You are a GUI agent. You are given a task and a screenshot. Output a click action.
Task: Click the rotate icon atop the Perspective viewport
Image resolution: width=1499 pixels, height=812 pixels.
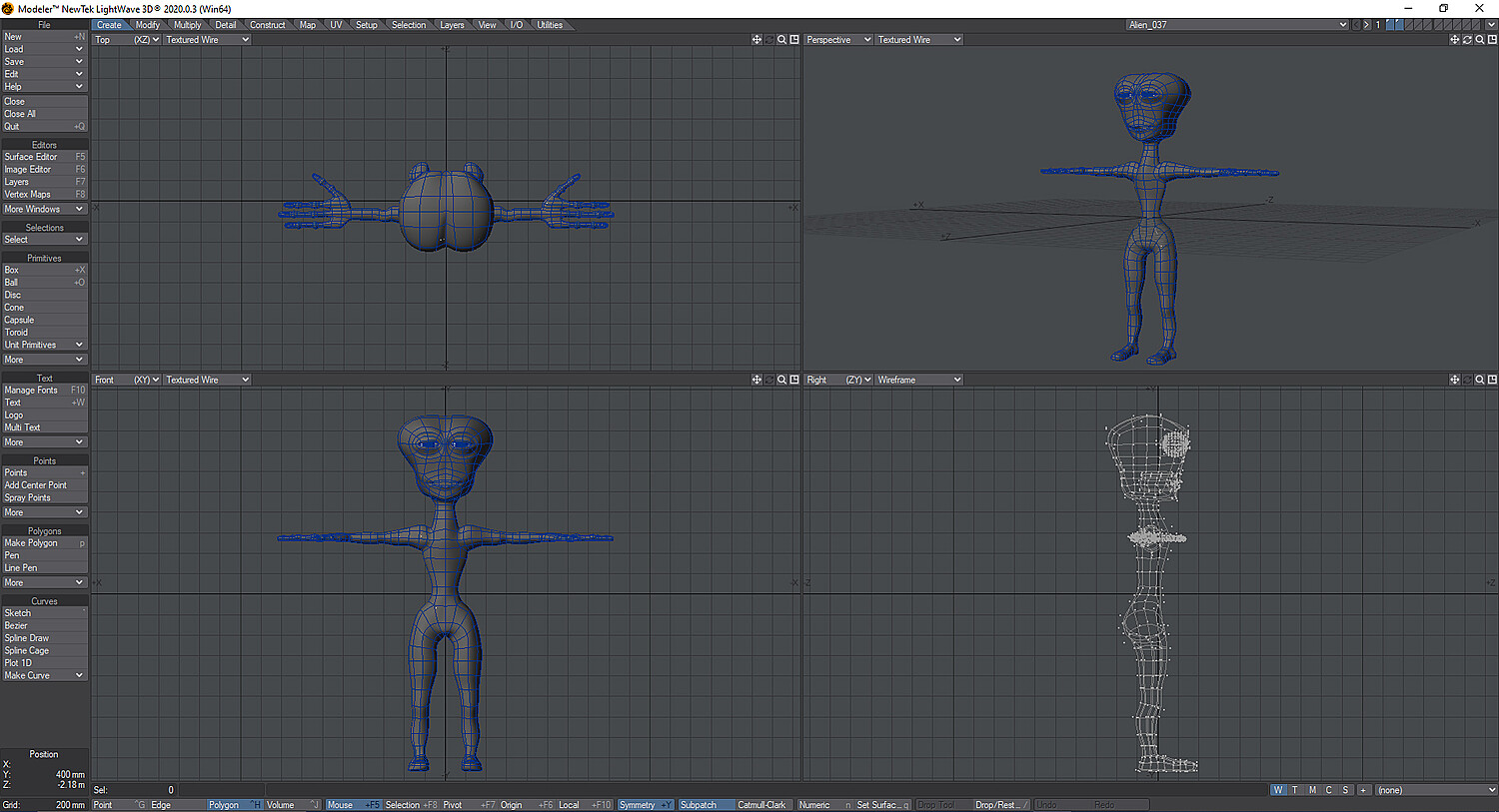[x=1467, y=39]
